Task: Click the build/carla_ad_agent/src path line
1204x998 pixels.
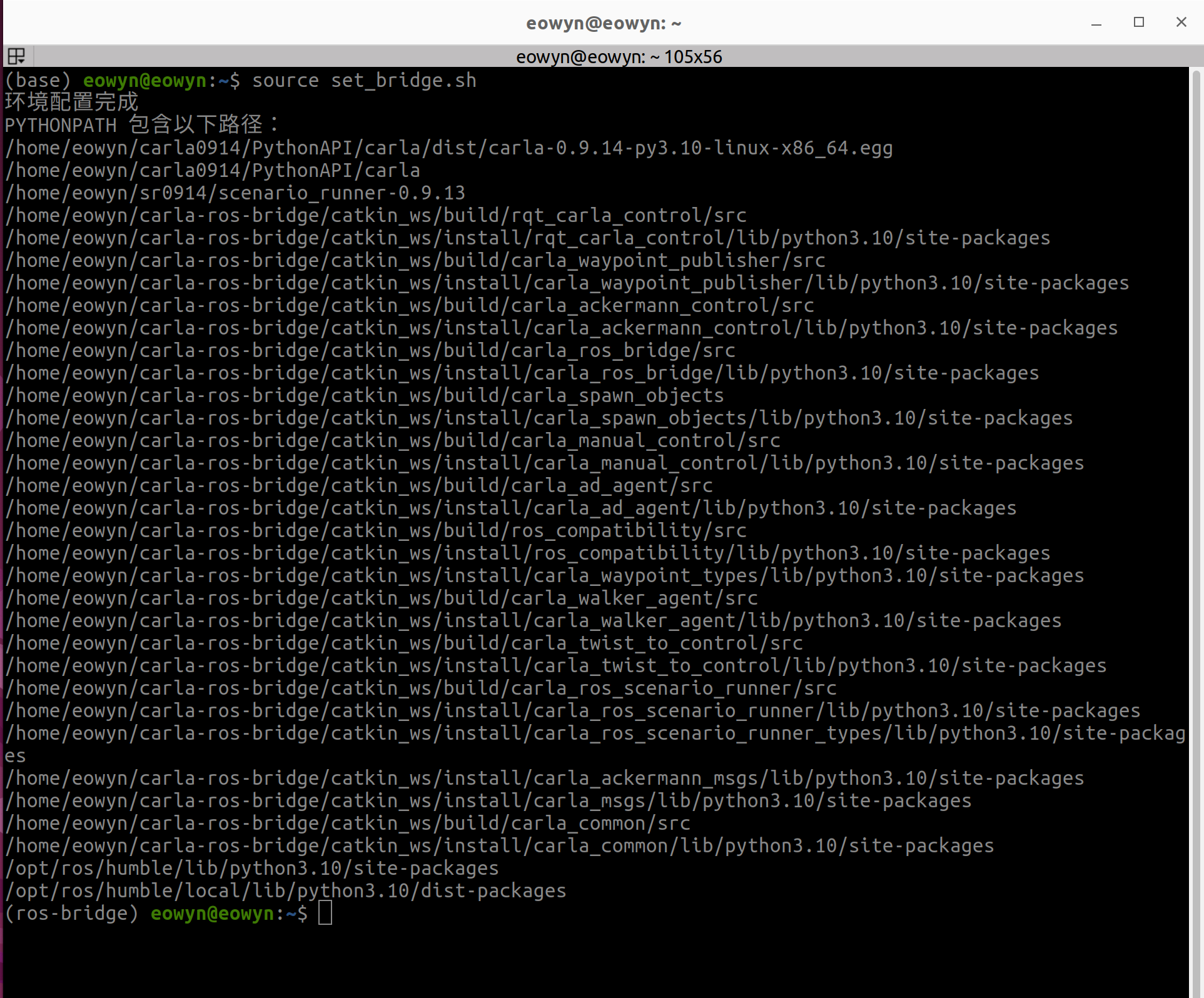Action: 358,486
